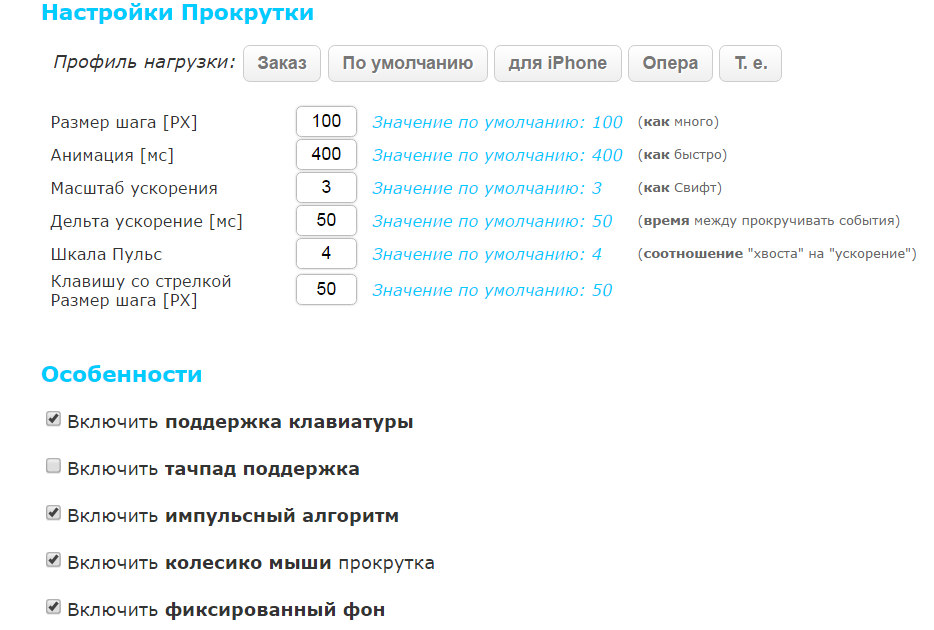Click the Размер шага [PX] input field
The height and width of the screenshot is (630, 934).
[326, 122]
